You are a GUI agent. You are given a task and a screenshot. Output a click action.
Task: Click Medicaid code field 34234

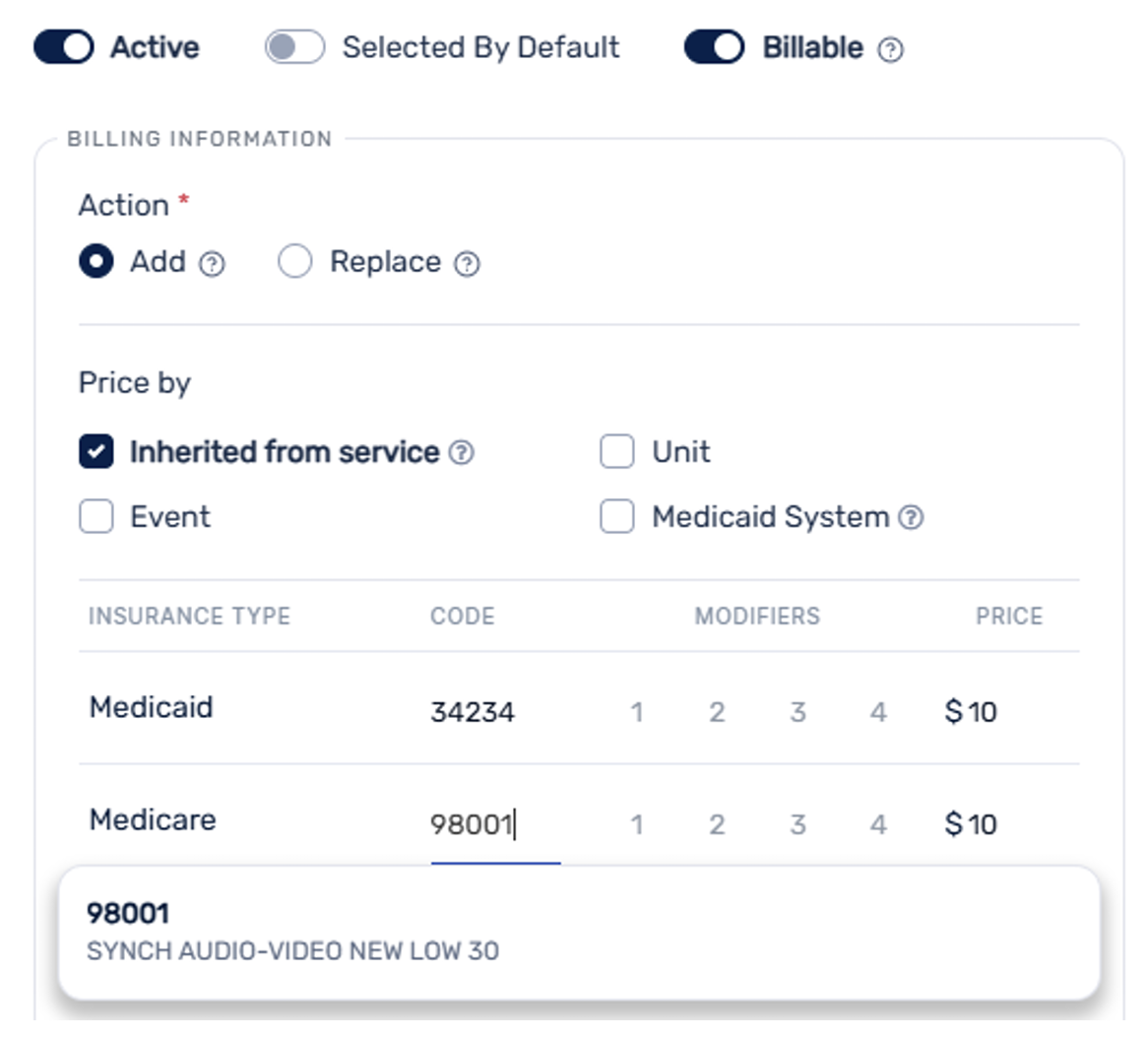pyautogui.click(x=495, y=712)
